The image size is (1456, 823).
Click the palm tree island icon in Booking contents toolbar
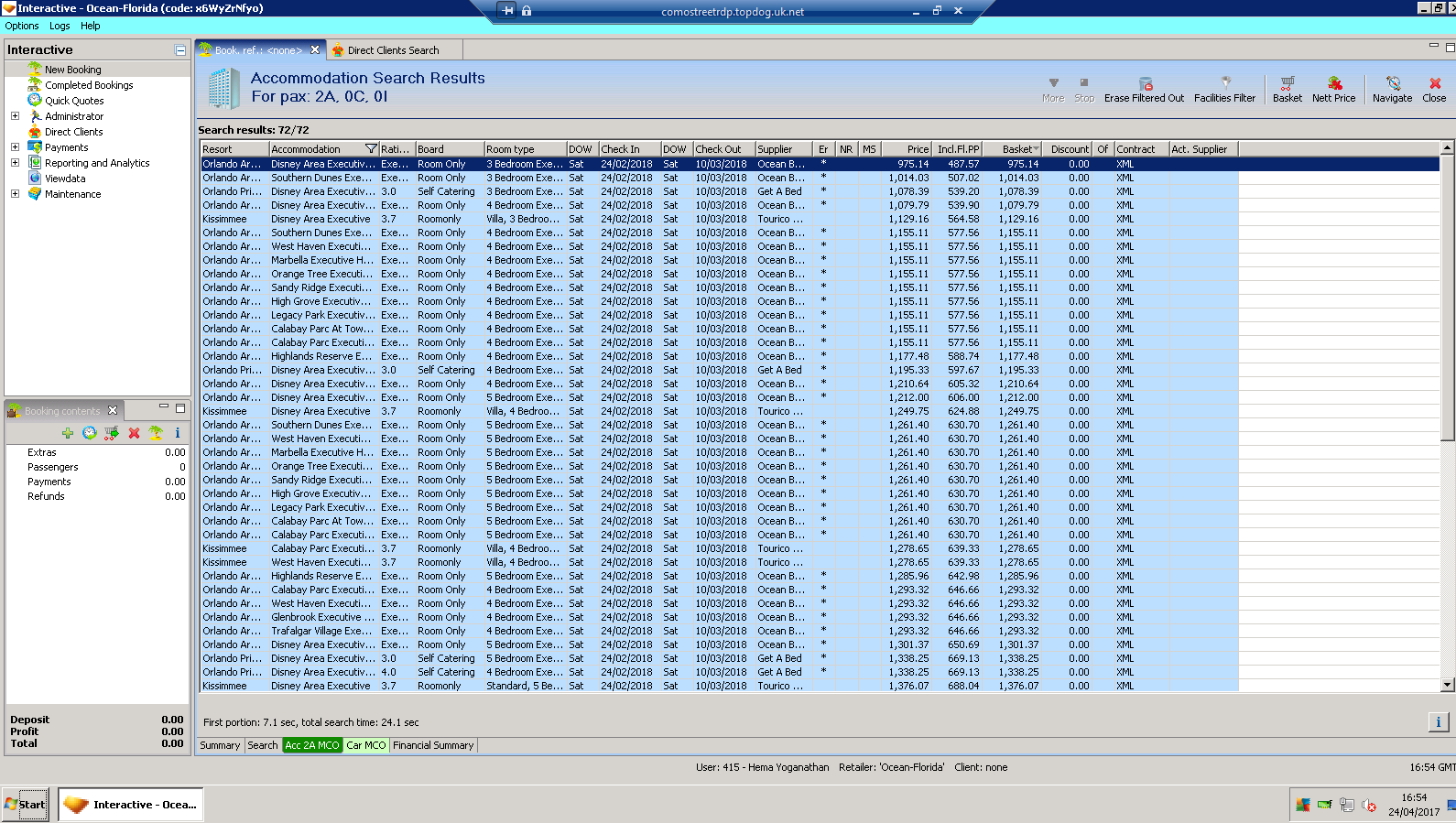click(x=156, y=433)
